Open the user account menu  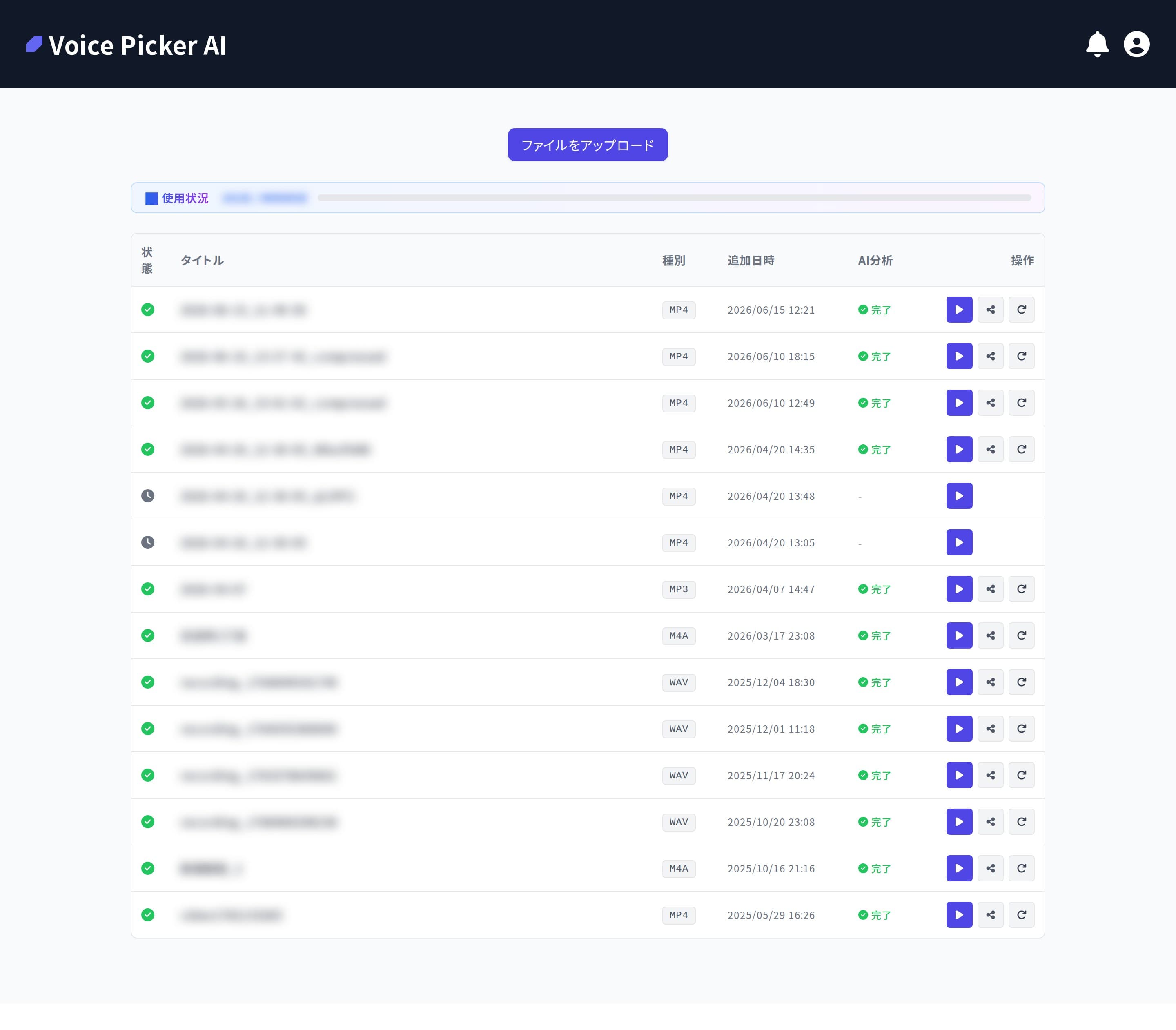coord(1136,44)
